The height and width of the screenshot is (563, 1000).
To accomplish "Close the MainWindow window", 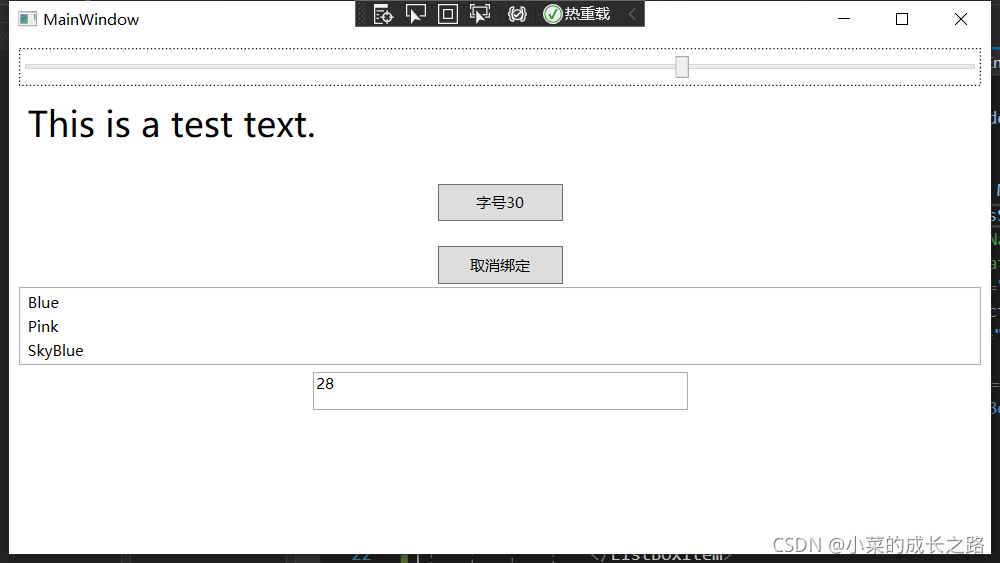I will coord(960,19).
